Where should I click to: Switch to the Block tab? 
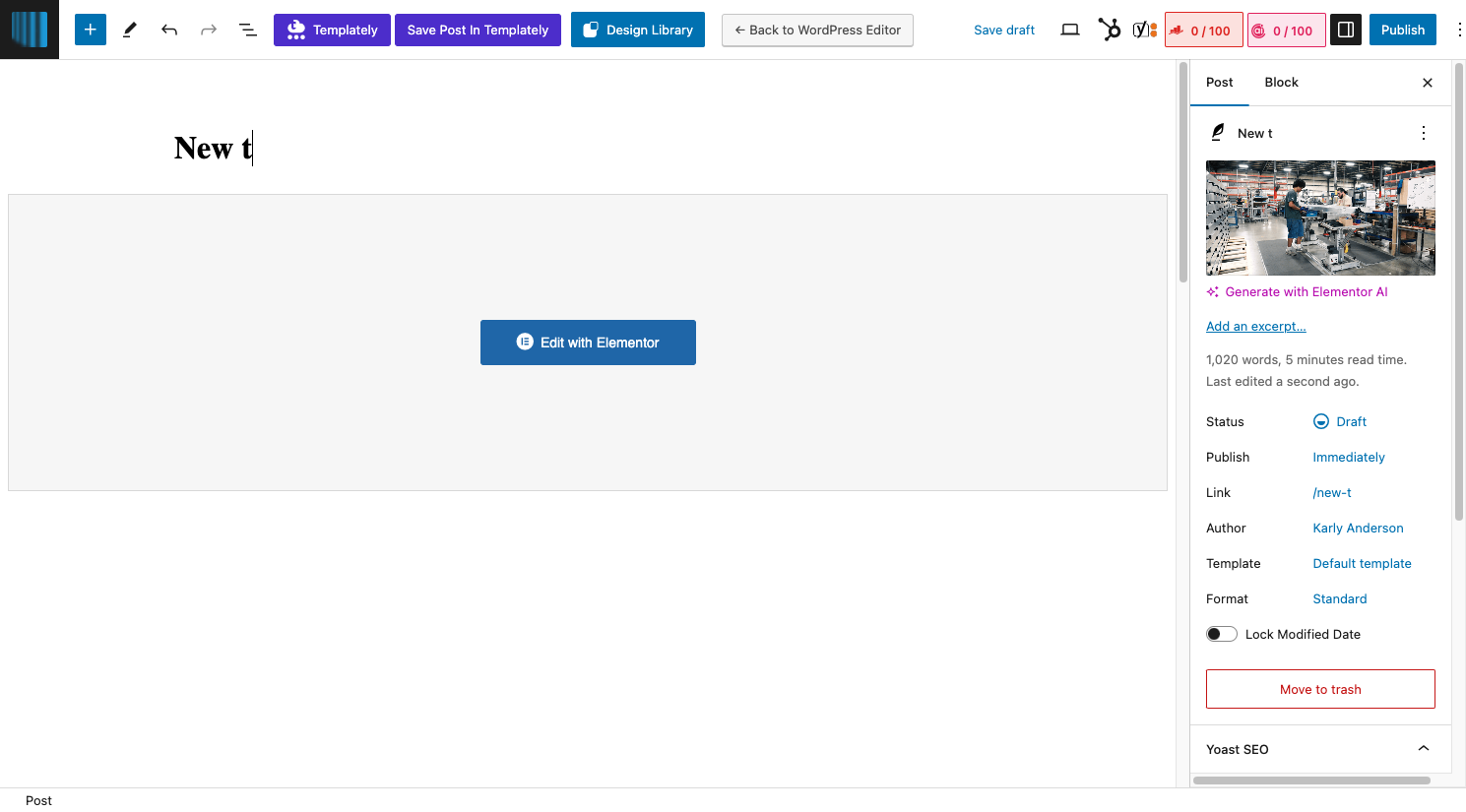(x=1281, y=83)
